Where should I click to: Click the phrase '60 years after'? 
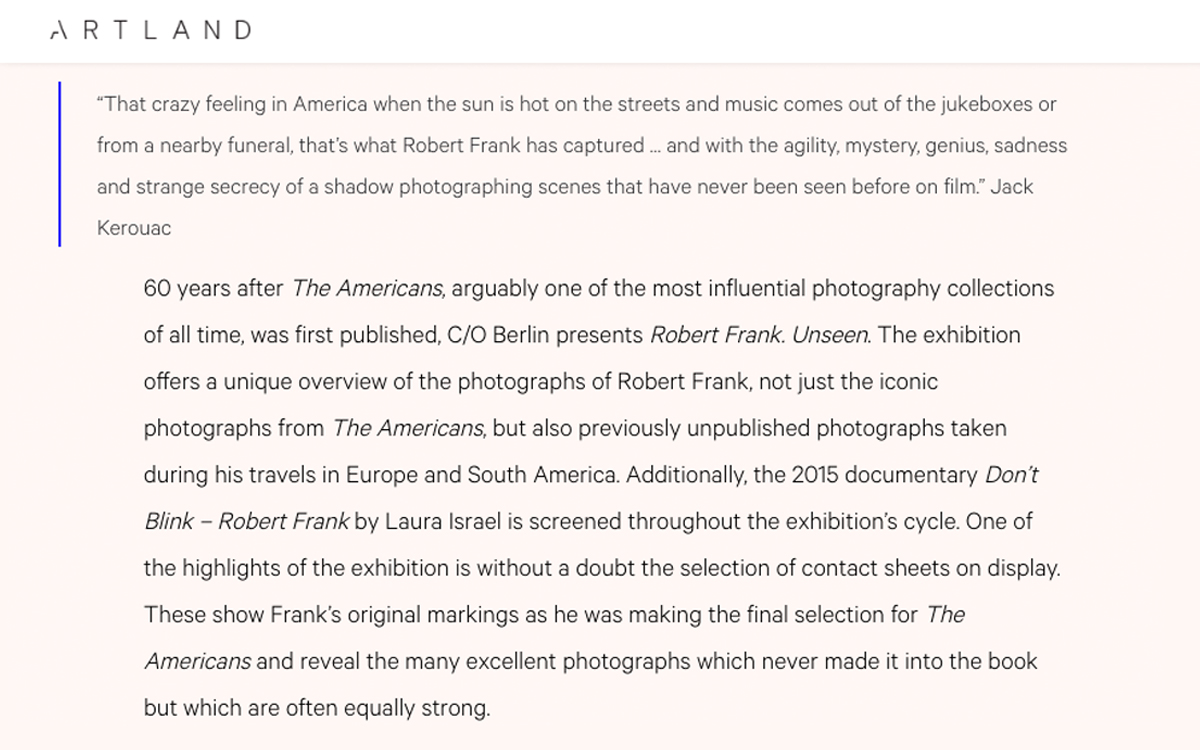[x=214, y=289]
